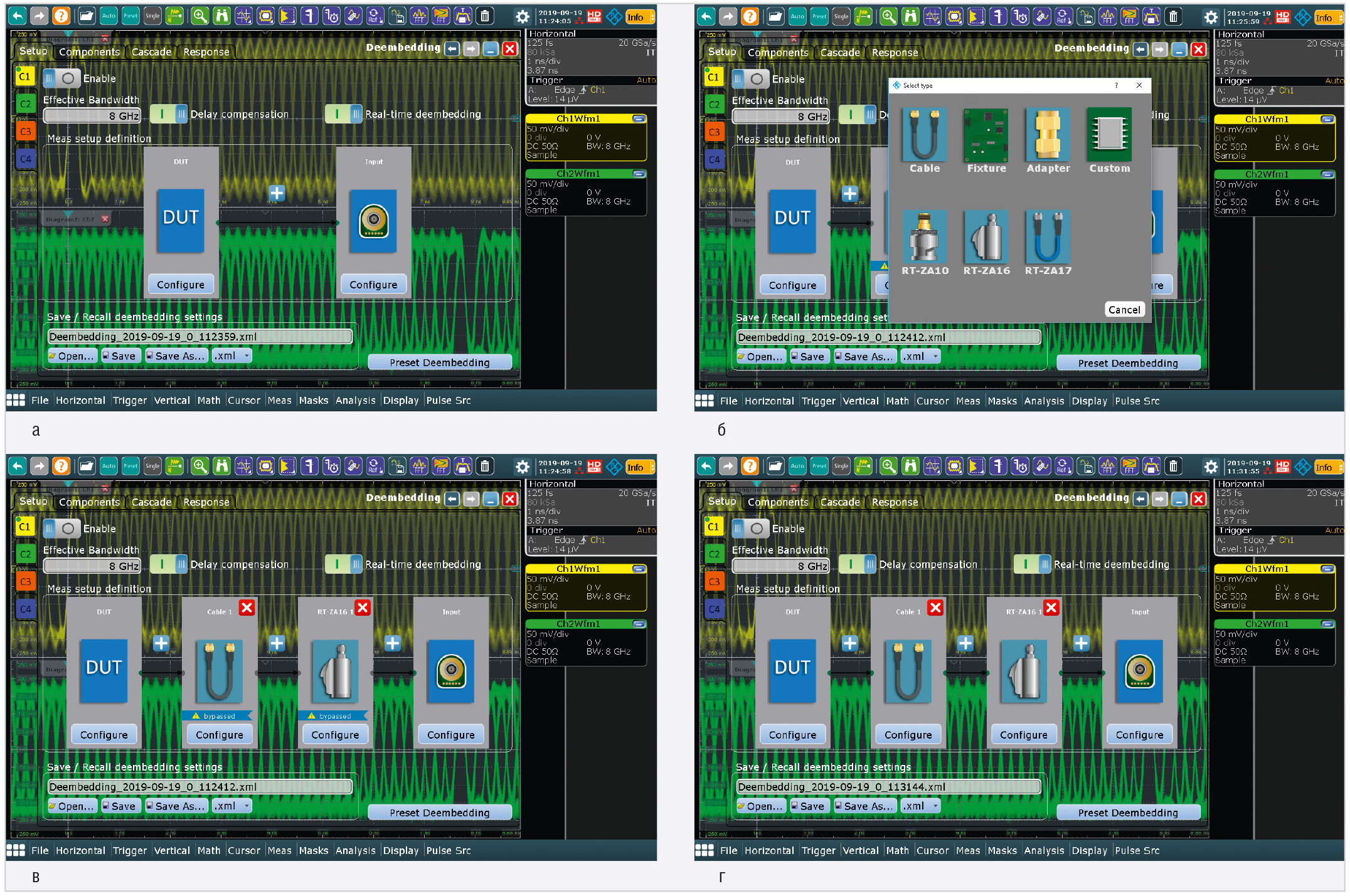Switch off Real-time deembedding in screenshot г

(x=1032, y=564)
